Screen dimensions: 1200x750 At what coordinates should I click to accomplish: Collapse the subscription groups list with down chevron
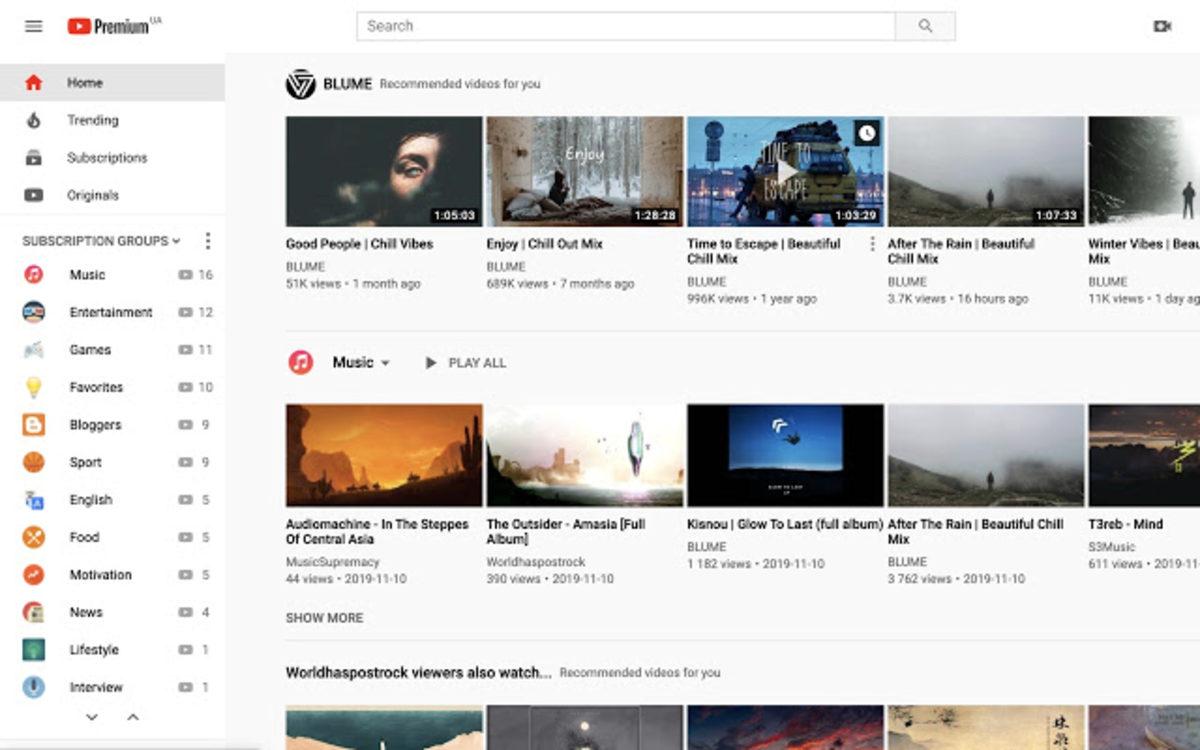point(91,717)
